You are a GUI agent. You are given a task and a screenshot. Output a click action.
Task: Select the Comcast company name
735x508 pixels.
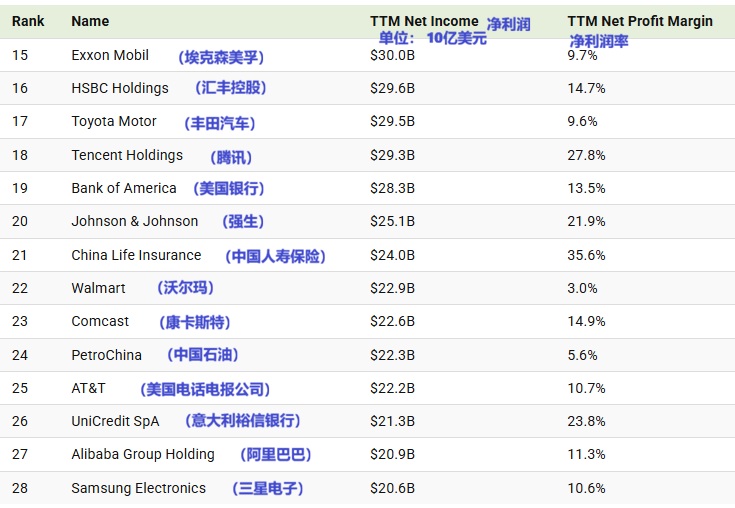click(x=100, y=321)
